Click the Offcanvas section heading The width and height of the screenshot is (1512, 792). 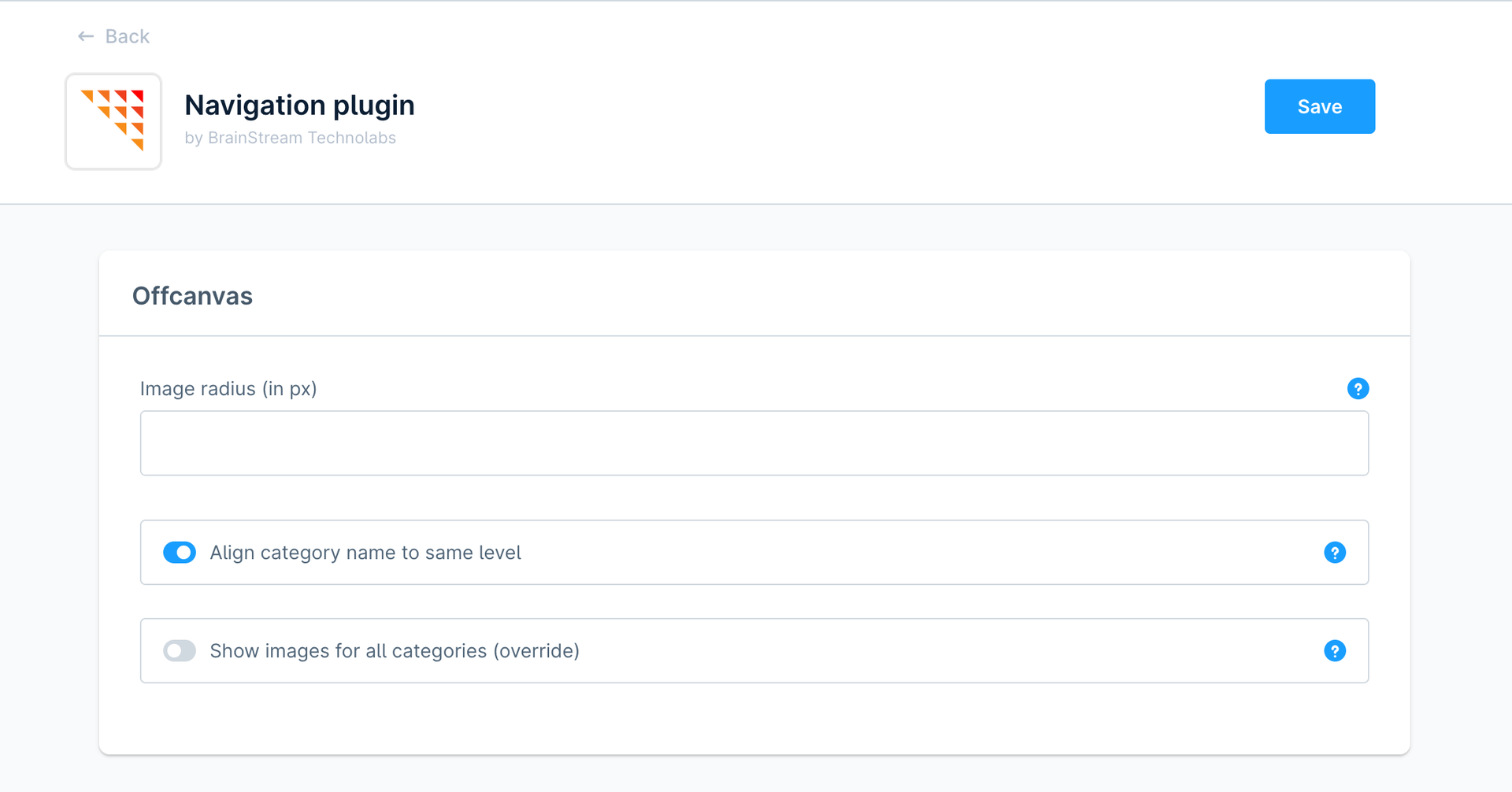tap(192, 296)
